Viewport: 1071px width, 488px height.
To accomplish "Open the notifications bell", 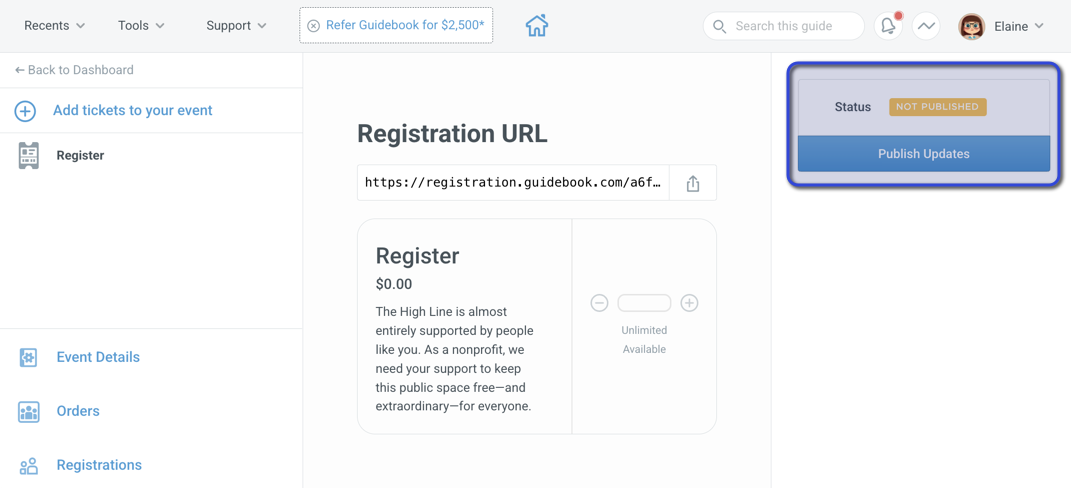I will pyautogui.click(x=888, y=26).
